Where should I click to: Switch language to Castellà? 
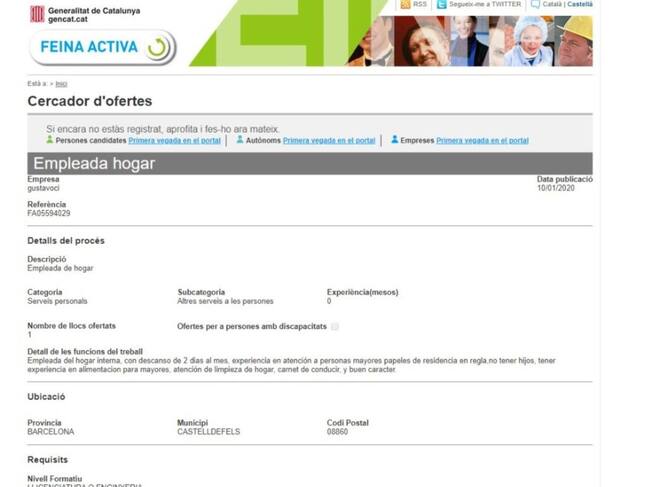click(580, 4)
